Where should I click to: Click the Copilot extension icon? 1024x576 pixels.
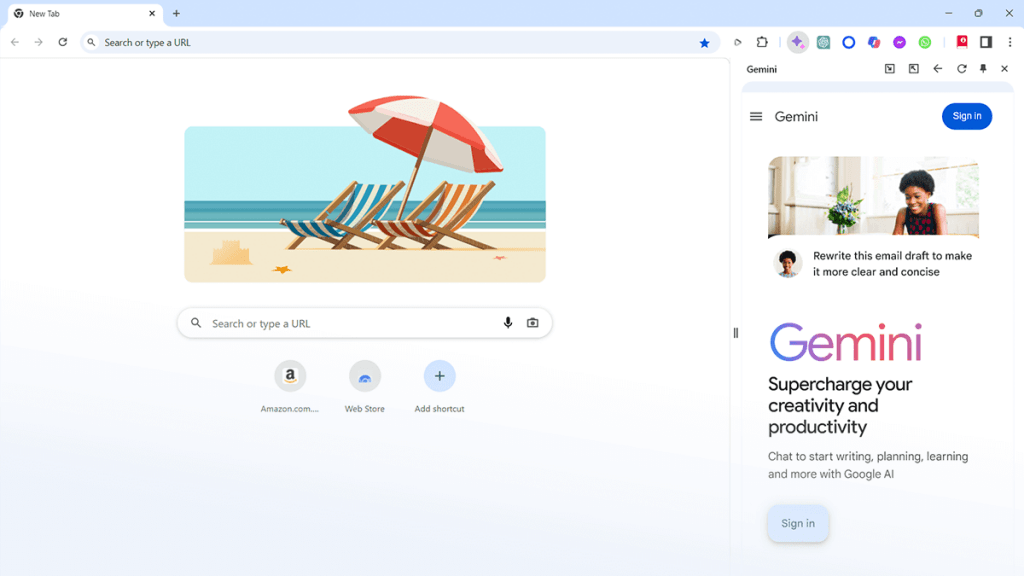pyautogui.click(x=874, y=42)
